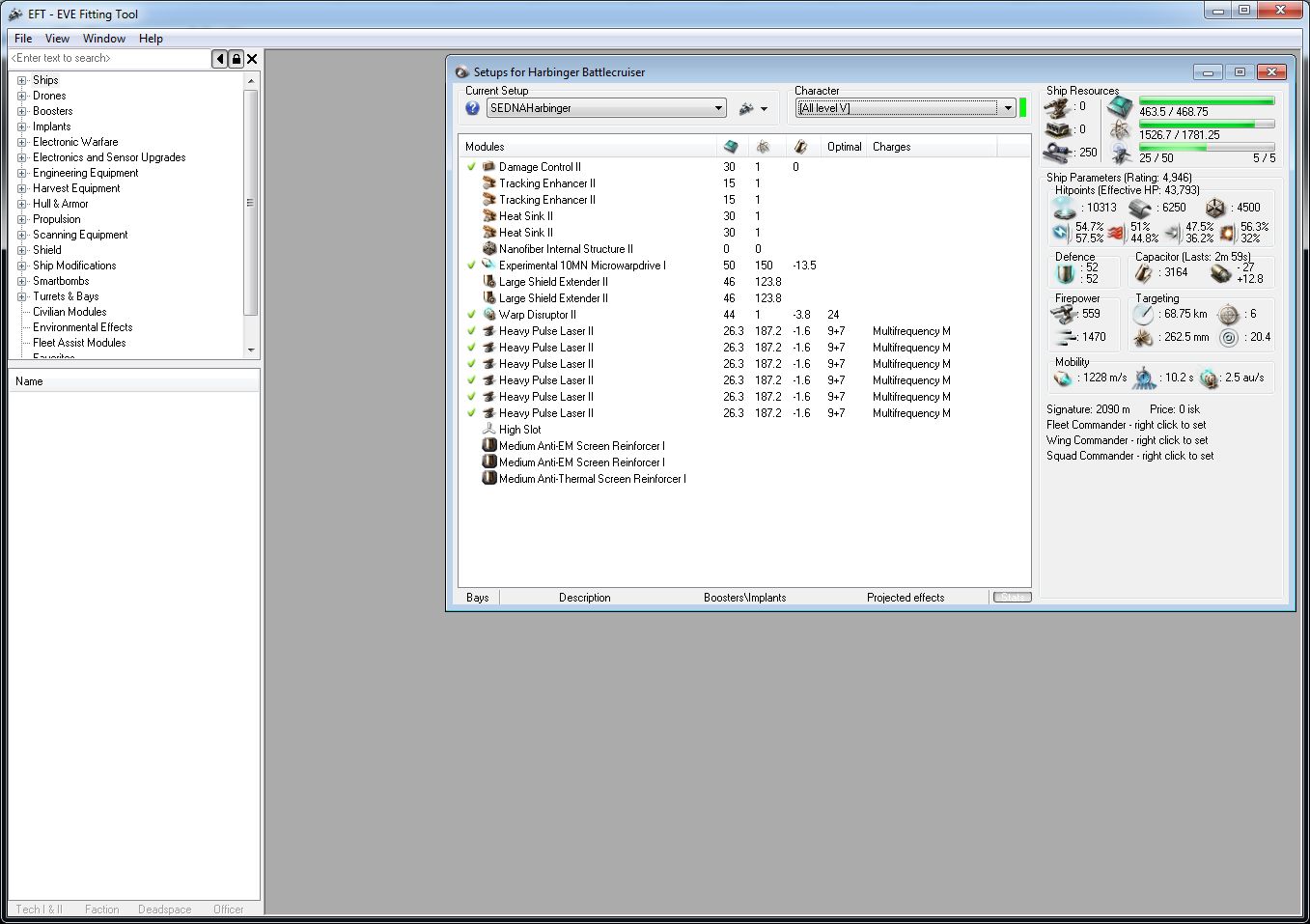Open the File menu
The image size is (1310, 924).
pyautogui.click(x=23, y=39)
